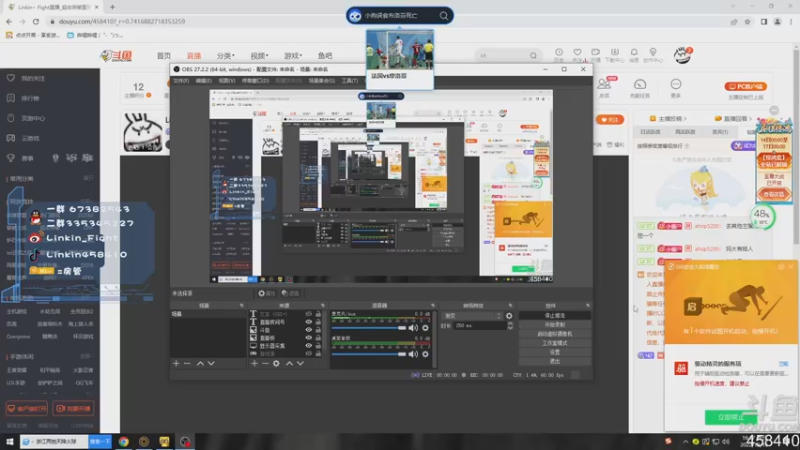Screen dimensions: 800x450
Task: Open the Douyu messages bell icon
Action: click(x=634, y=54)
